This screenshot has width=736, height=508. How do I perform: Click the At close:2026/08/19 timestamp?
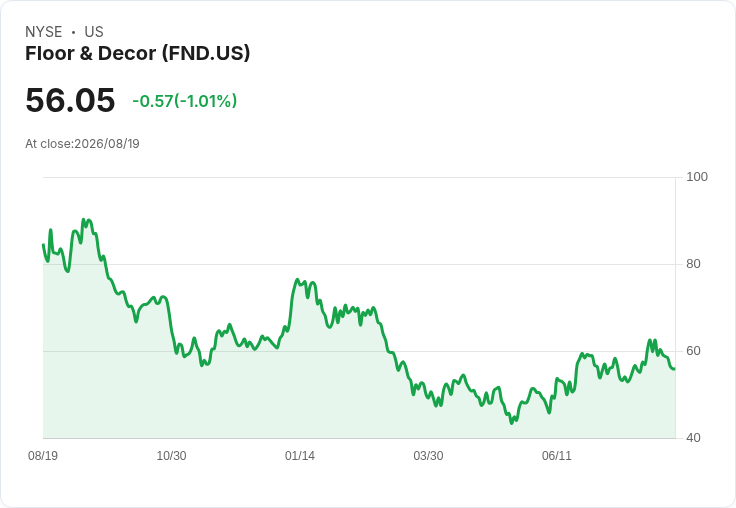click(x=82, y=144)
